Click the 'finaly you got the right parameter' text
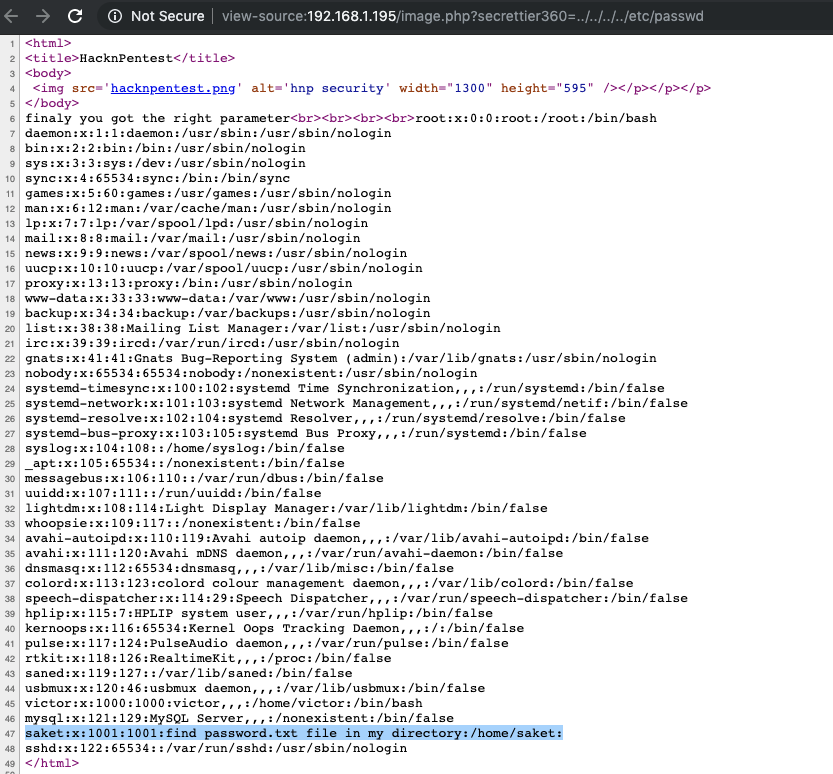The width and height of the screenshot is (833, 774). [x=157, y=118]
